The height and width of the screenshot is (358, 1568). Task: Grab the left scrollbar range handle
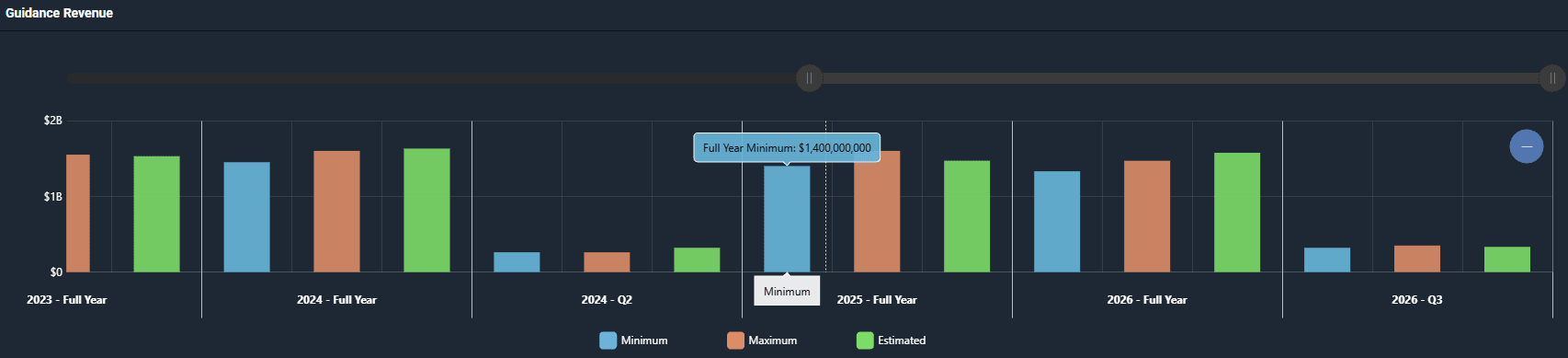pyautogui.click(x=809, y=78)
